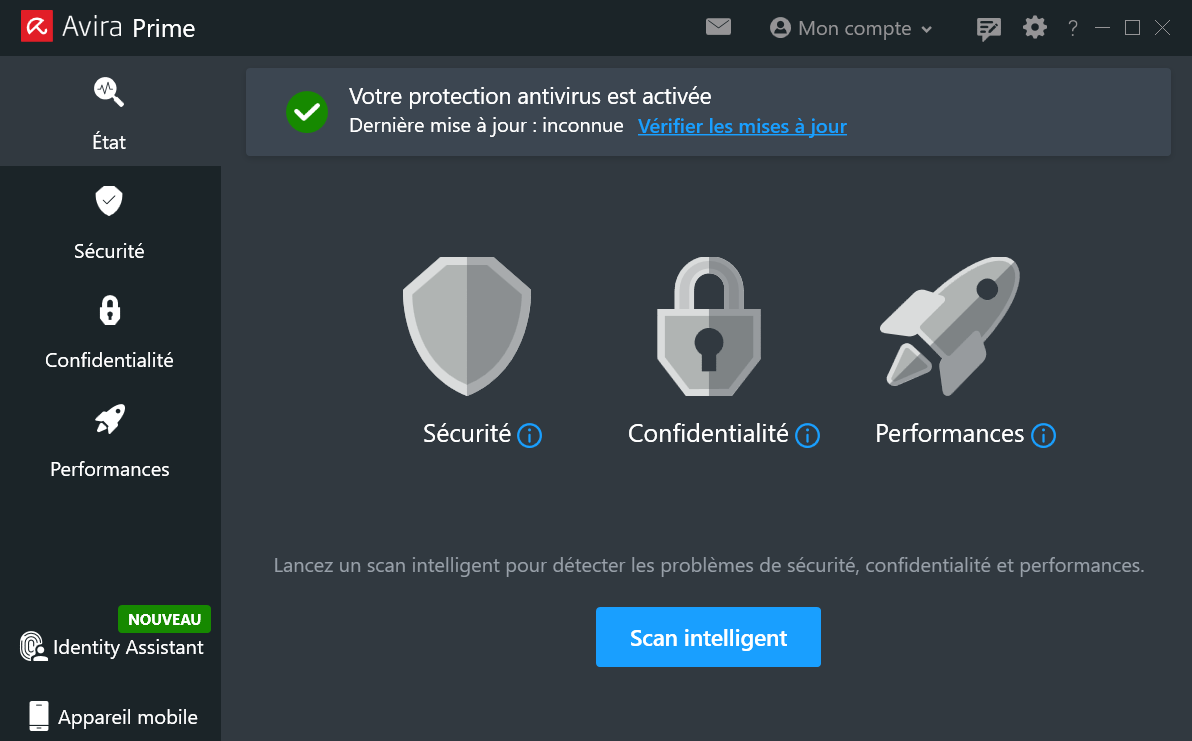The width and height of the screenshot is (1192, 741).
Task: Select the Performances rocket icon in sidebar
Action: [108, 418]
